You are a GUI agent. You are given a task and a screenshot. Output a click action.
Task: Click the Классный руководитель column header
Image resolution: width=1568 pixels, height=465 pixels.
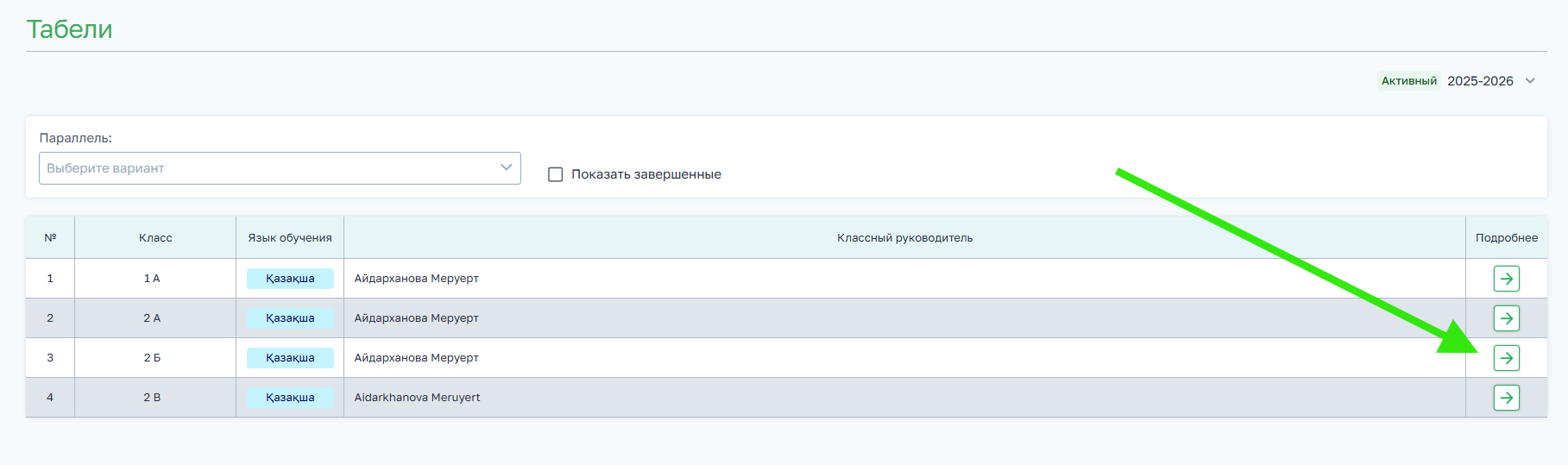904,238
